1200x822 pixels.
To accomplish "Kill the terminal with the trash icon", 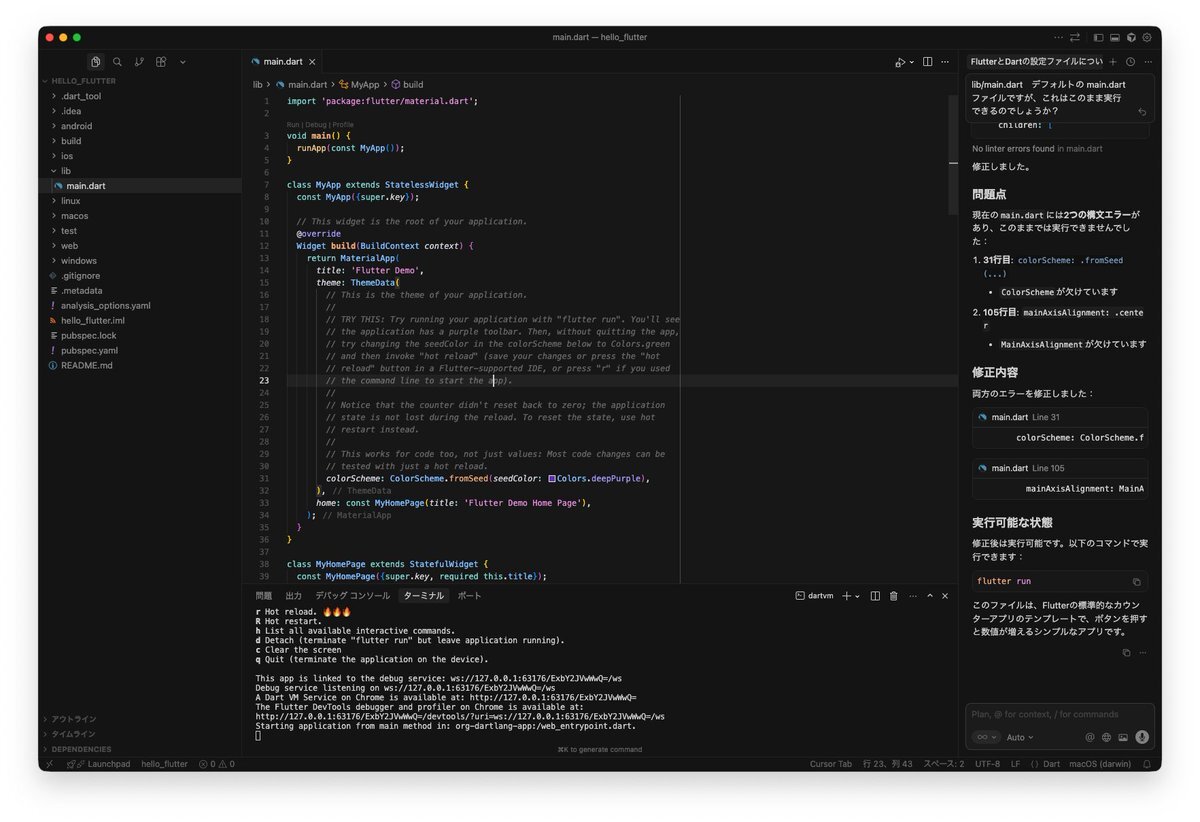I will click(x=894, y=596).
